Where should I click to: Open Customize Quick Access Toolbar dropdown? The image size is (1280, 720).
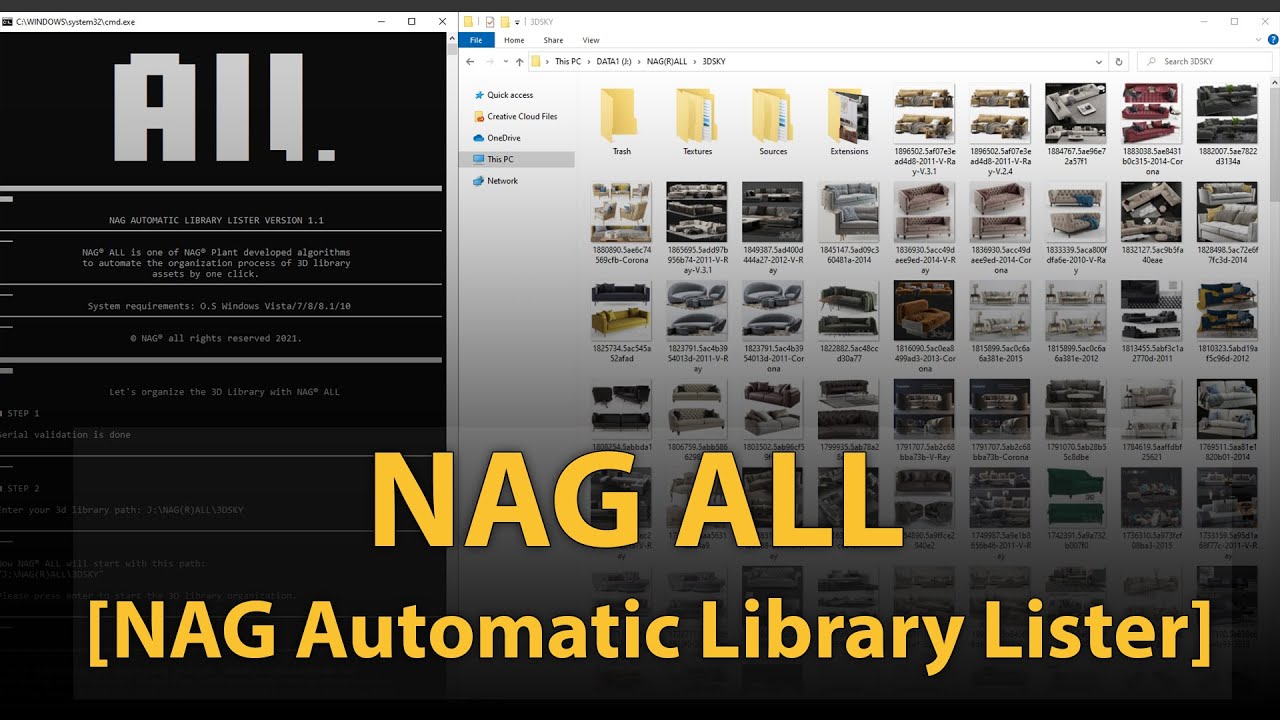[x=517, y=21]
